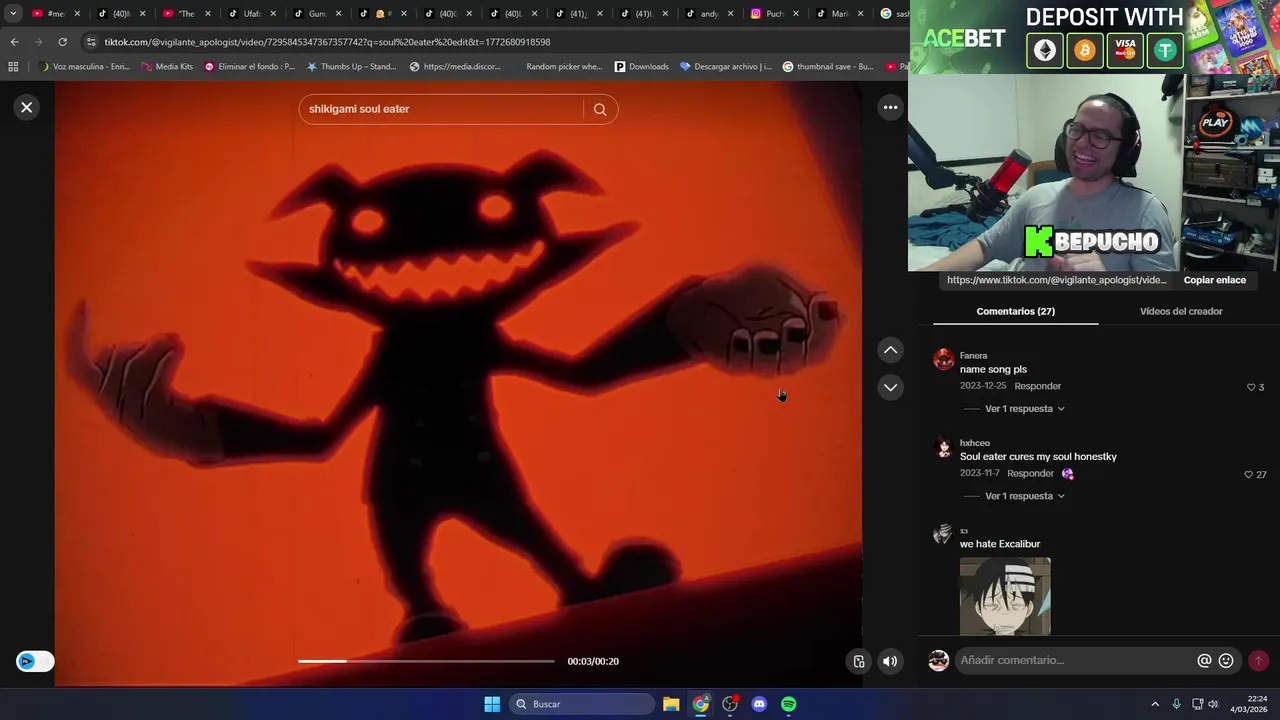Open 'Descargar archivo' bookmark
Viewport: 1280px width, 720px height.
pyautogui.click(x=725, y=67)
